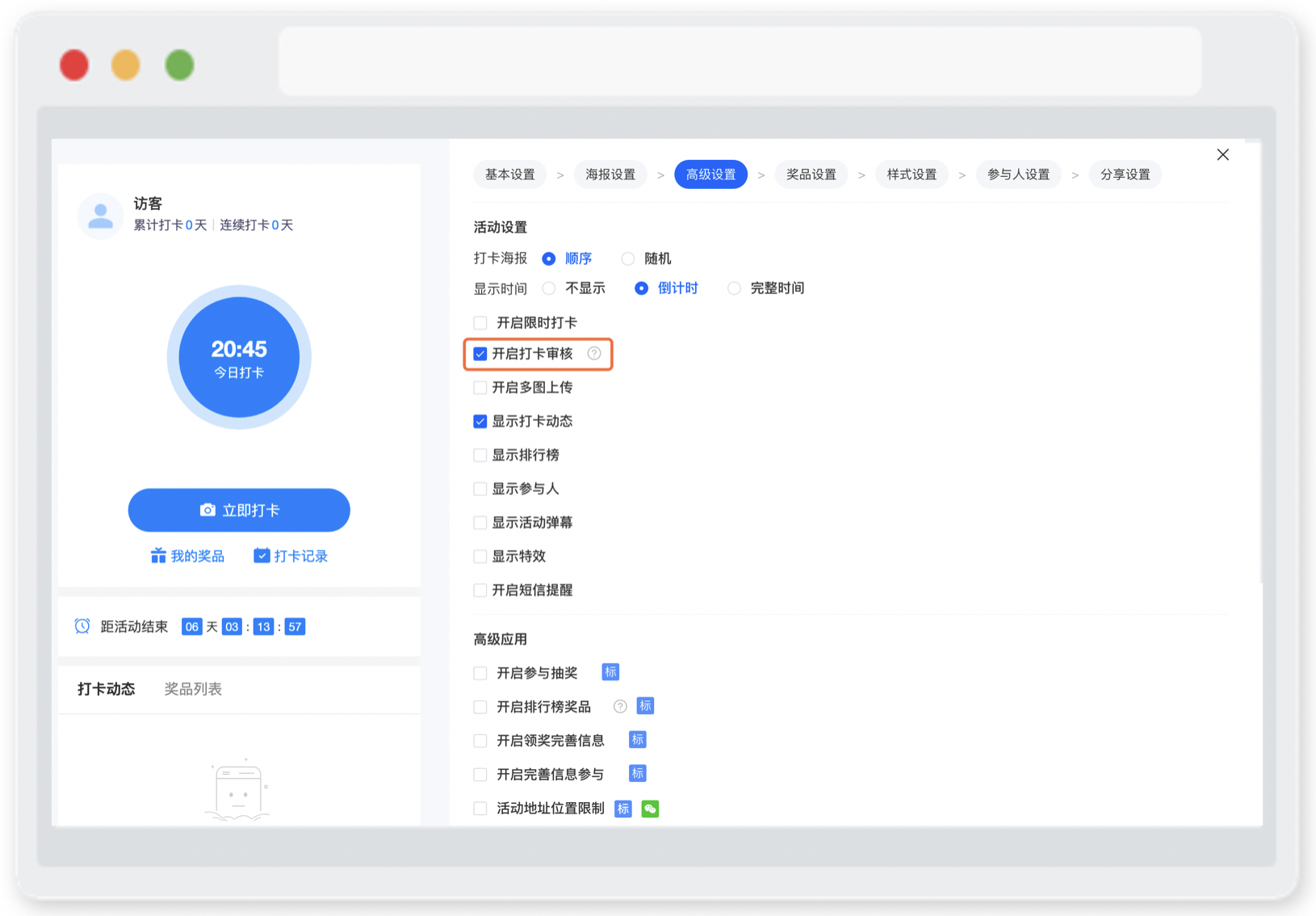
Task: Go to the 分享设置 step
Action: tap(1125, 174)
